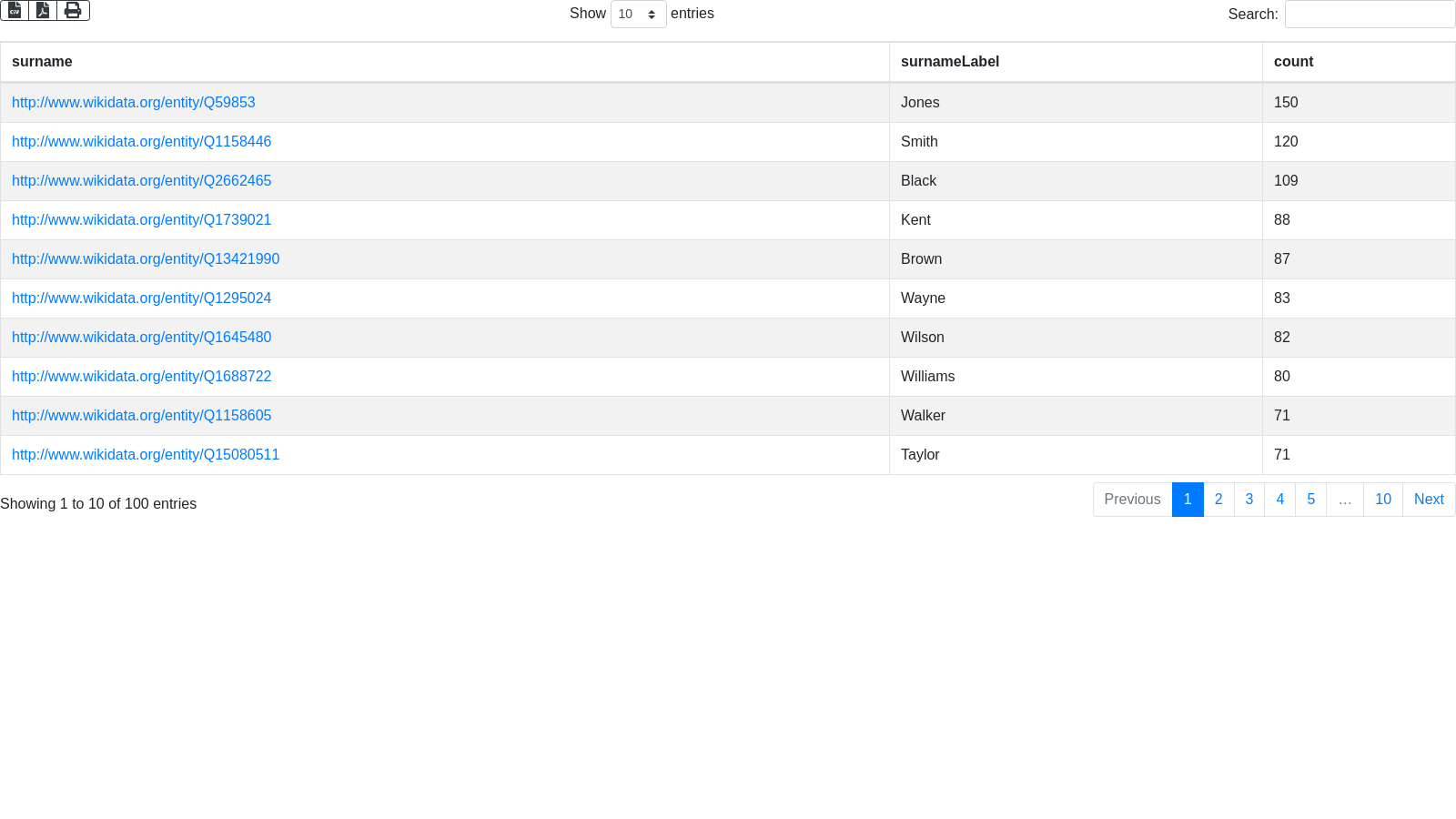Image resolution: width=1456 pixels, height=819 pixels.
Task: Export the table as PDF
Action: (43, 10)
